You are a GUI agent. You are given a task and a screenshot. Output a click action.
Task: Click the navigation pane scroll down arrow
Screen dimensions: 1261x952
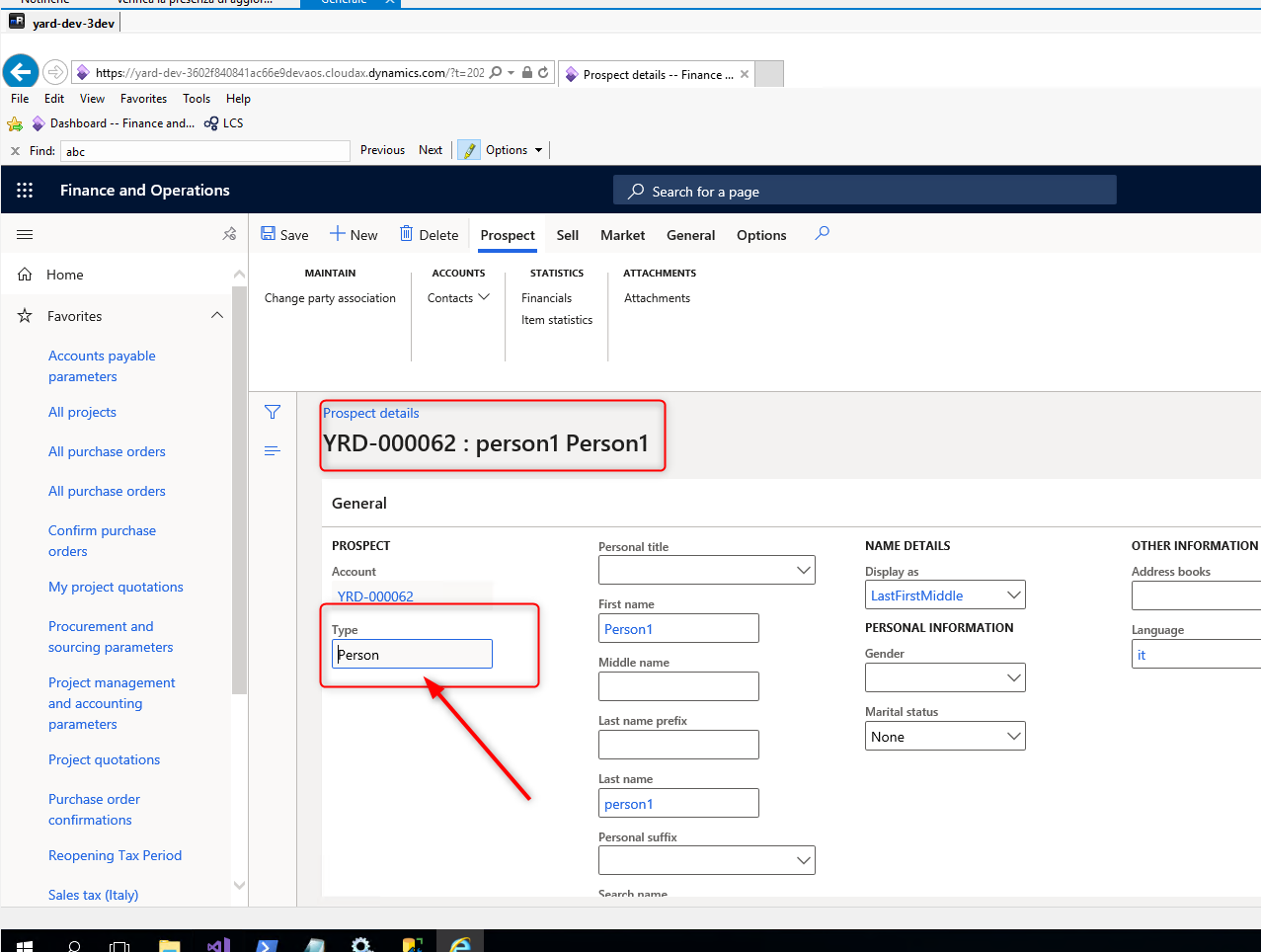coord(239,885)
